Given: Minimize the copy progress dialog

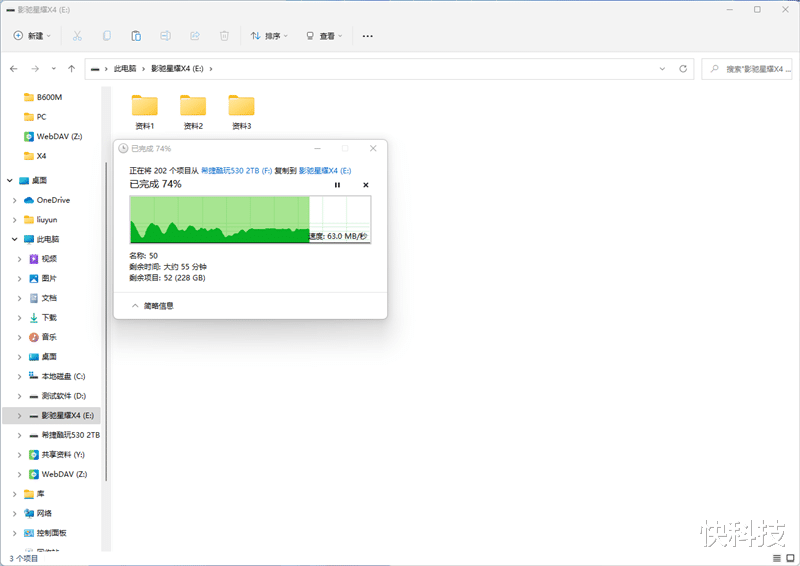Looking at the screenshot, I should tap(317, 149).
